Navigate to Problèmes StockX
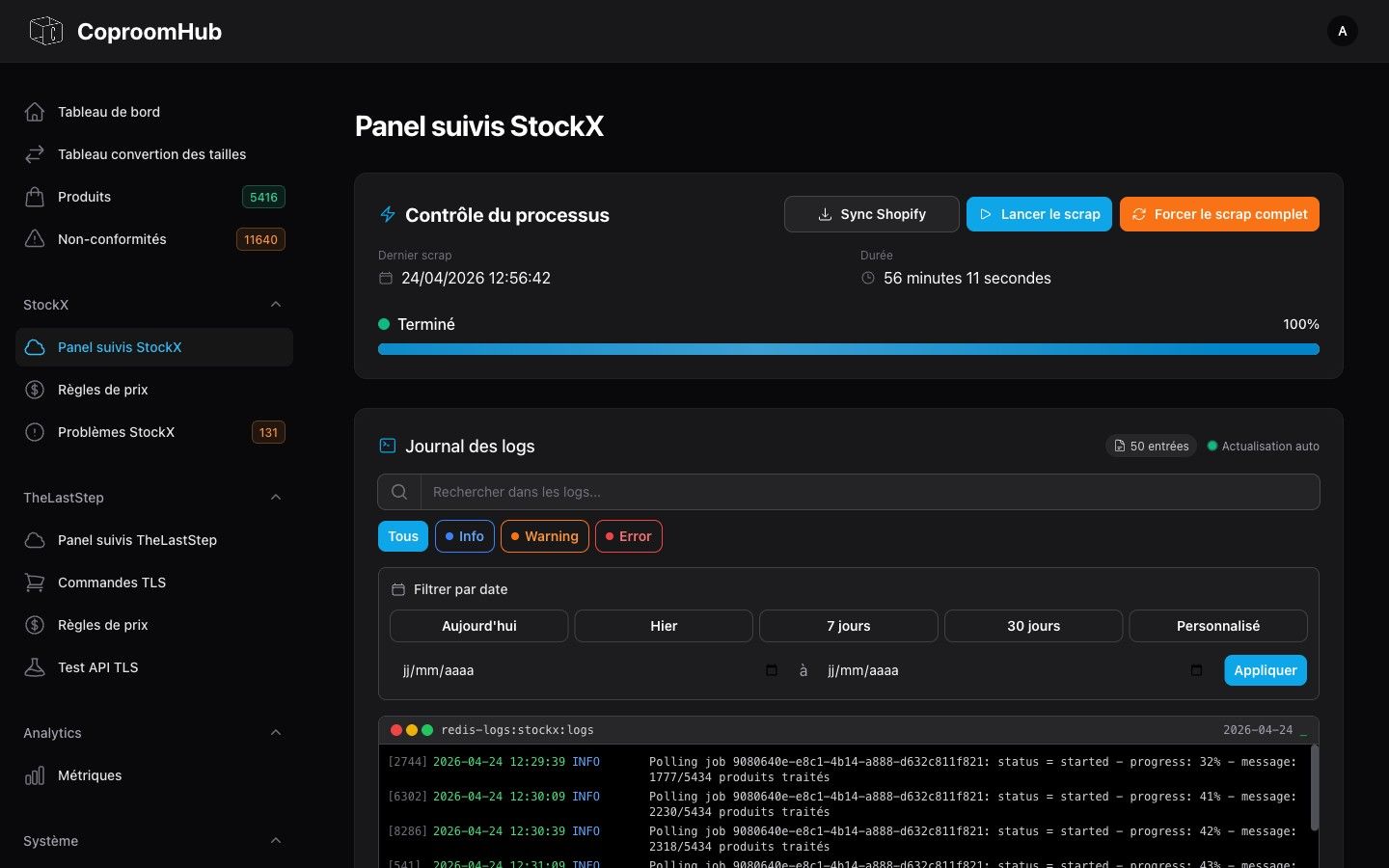This screenshot has height=868, width=1389. (117, 432)
